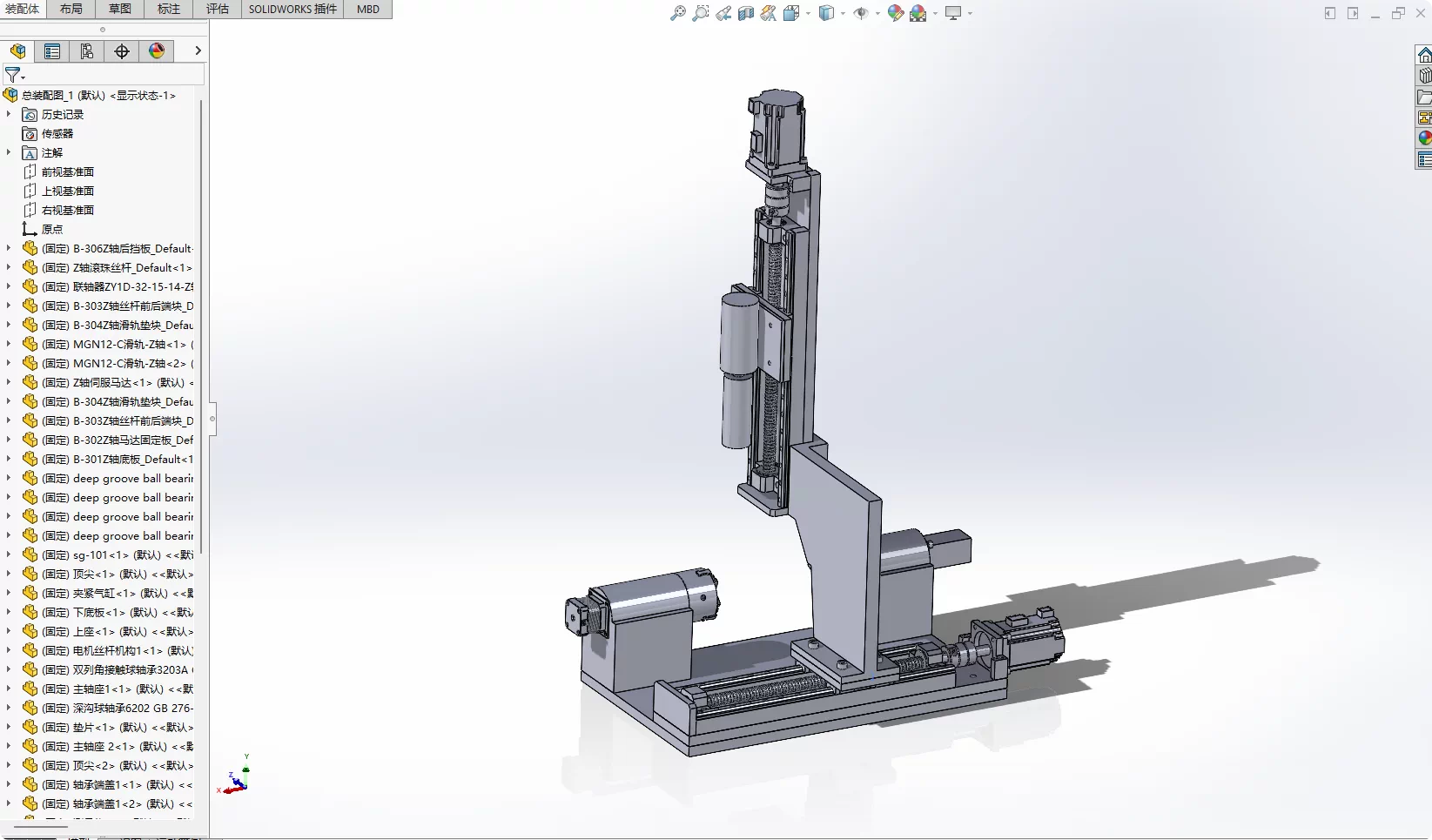Expand the MGN12-C滑轨-Z轴<1> component
The width and height of the screenshot is (1432, 840).
pyautogui.click(x=9, y=344)
